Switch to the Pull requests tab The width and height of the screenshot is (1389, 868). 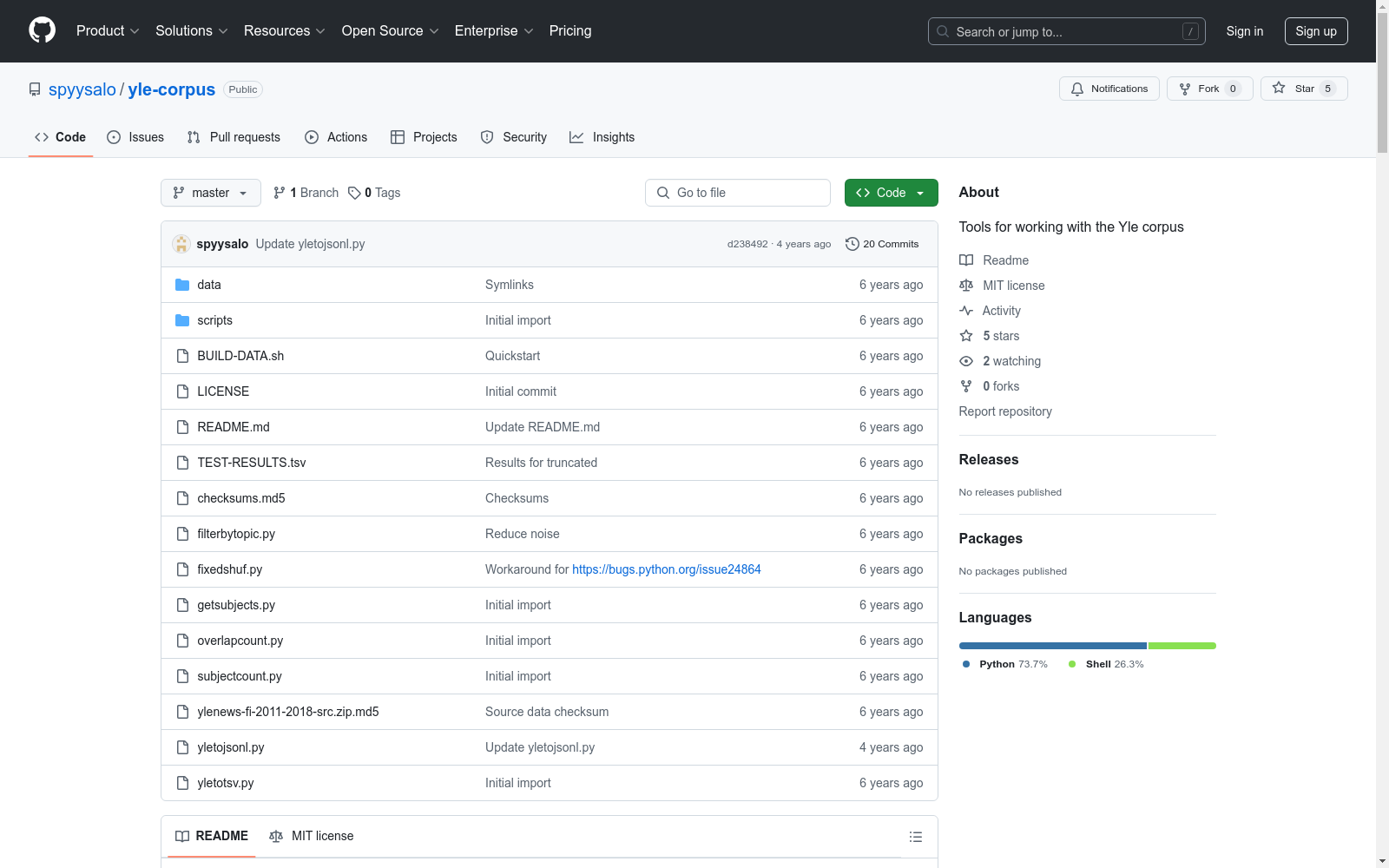pos(234,137)
